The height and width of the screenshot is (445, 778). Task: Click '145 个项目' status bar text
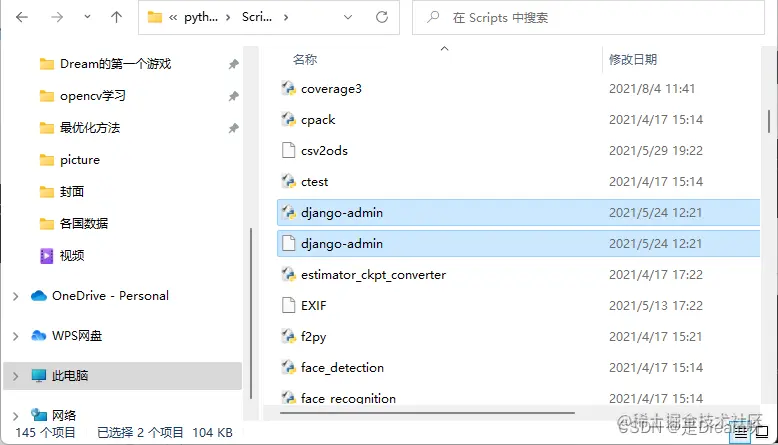coord(45,433)
